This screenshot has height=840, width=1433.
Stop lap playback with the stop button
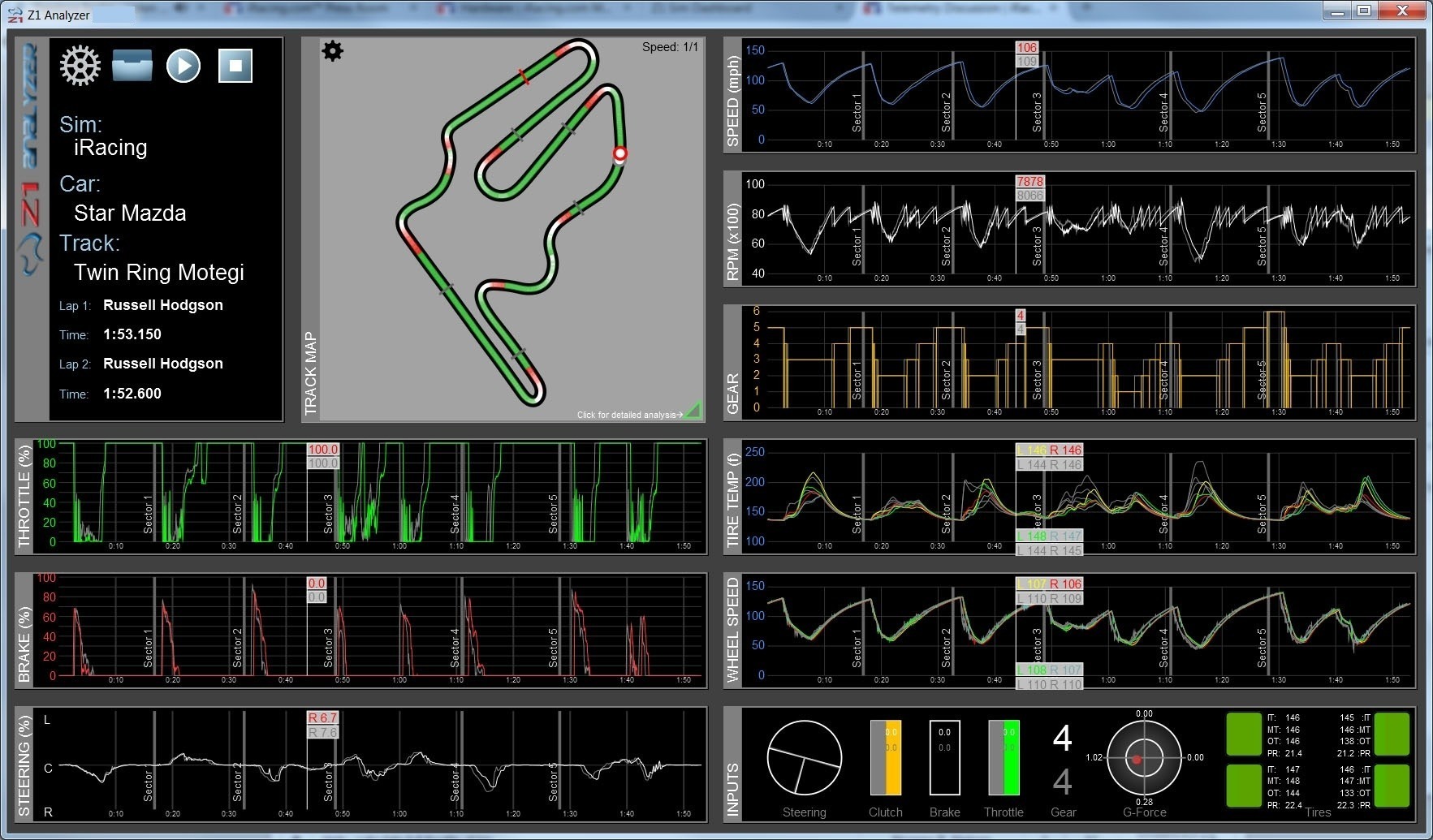[235, 66]
